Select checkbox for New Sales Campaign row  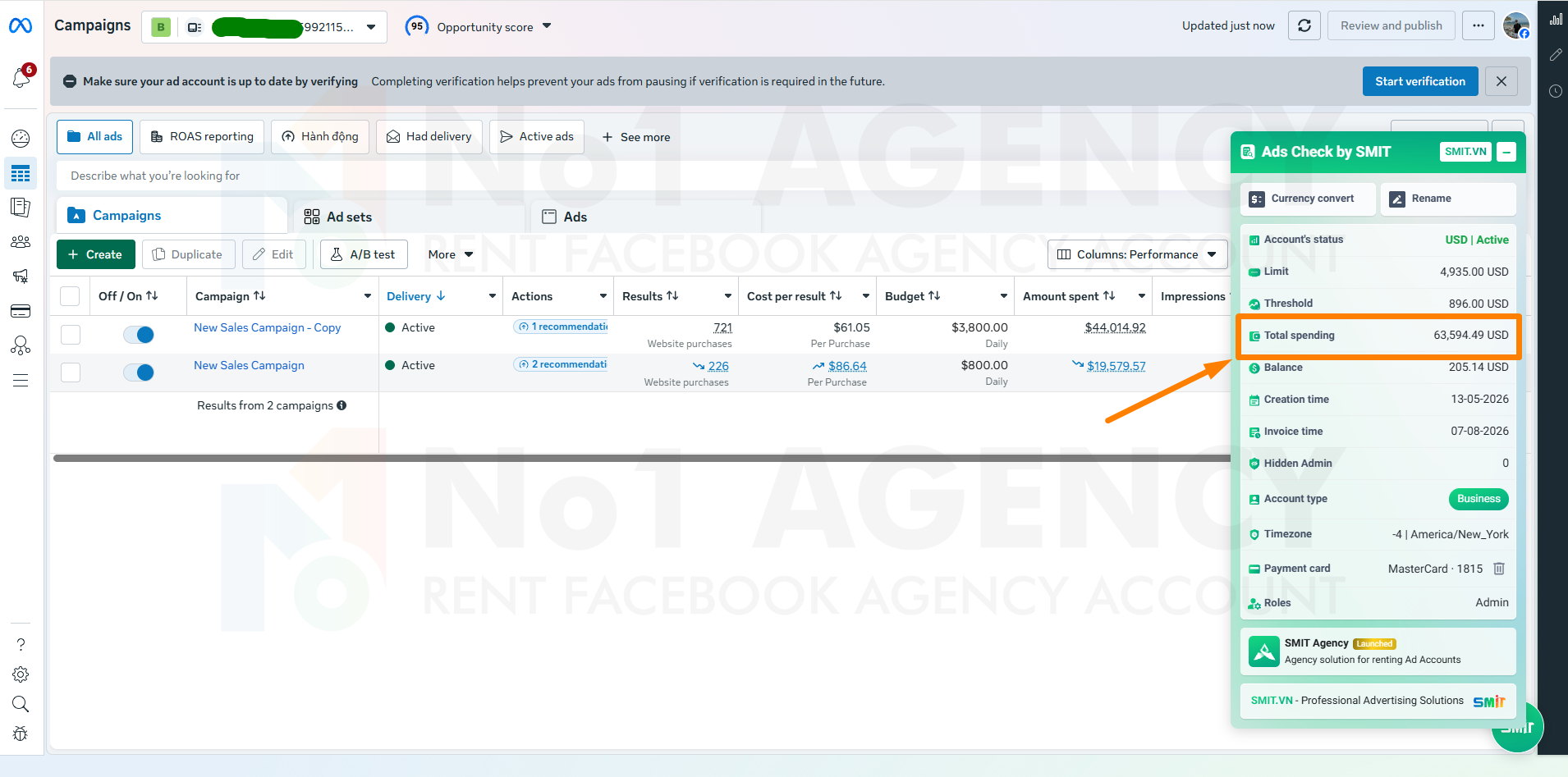(x=71, y=373)
